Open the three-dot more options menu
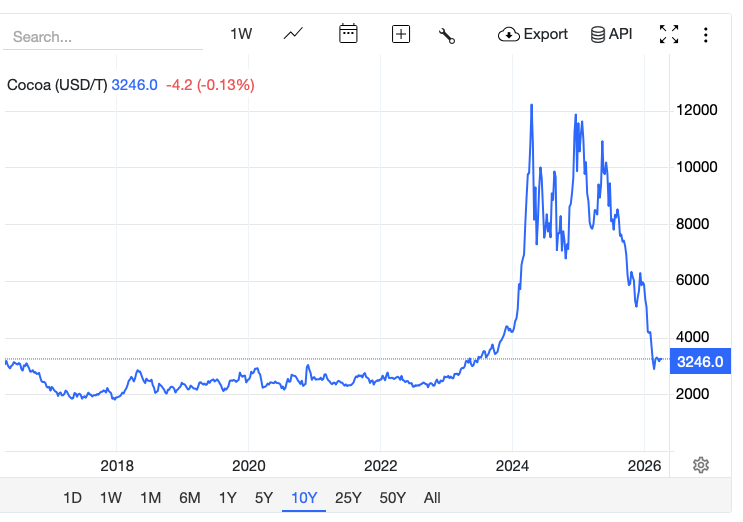 (706, 35)
